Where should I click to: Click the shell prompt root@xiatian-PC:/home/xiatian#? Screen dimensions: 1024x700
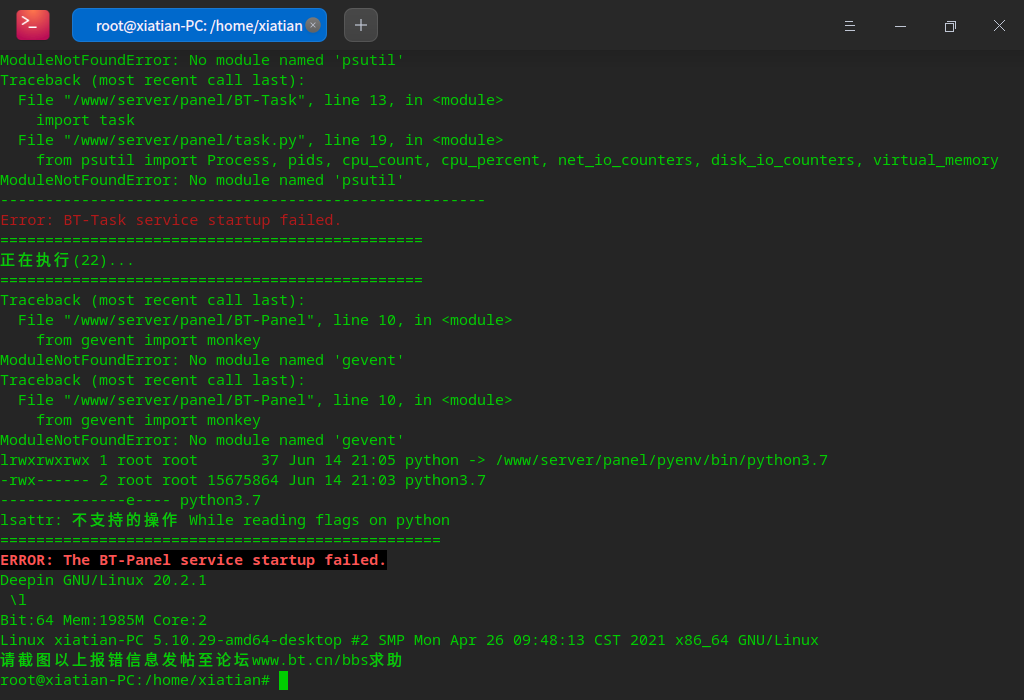[x=135, y=680]
